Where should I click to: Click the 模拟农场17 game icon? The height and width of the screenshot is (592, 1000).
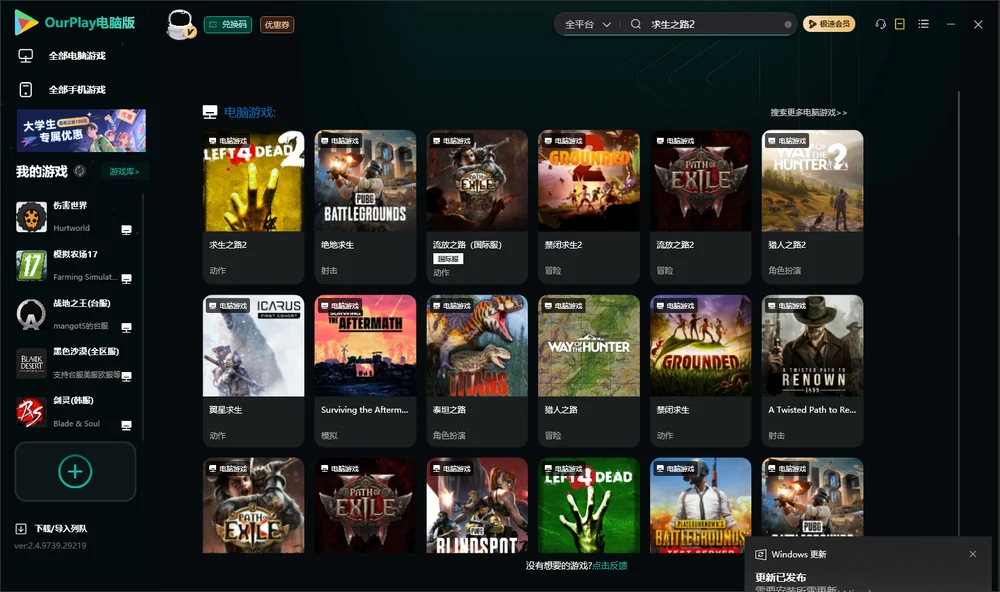(x=31, y=265)
